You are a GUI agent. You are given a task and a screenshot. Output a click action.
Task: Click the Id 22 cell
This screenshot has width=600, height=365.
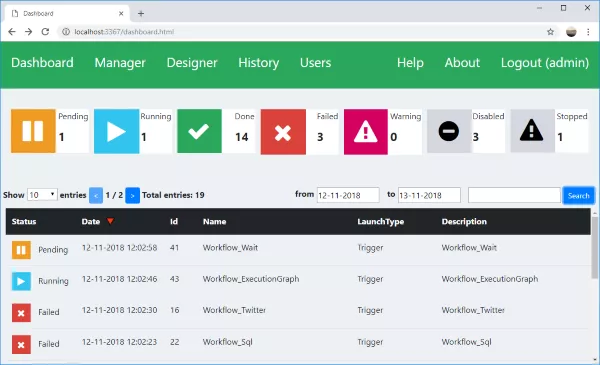tap(174, 342)
